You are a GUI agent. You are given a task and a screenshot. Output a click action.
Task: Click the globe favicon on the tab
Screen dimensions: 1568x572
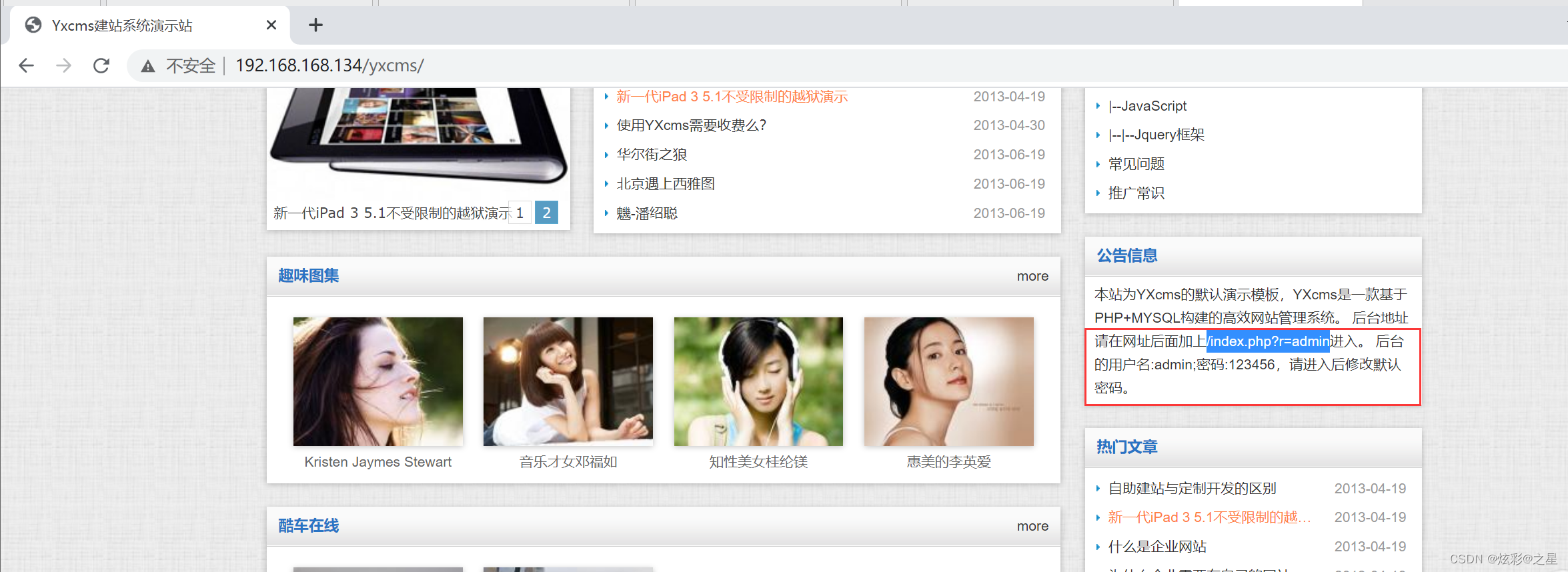[33, 25]
